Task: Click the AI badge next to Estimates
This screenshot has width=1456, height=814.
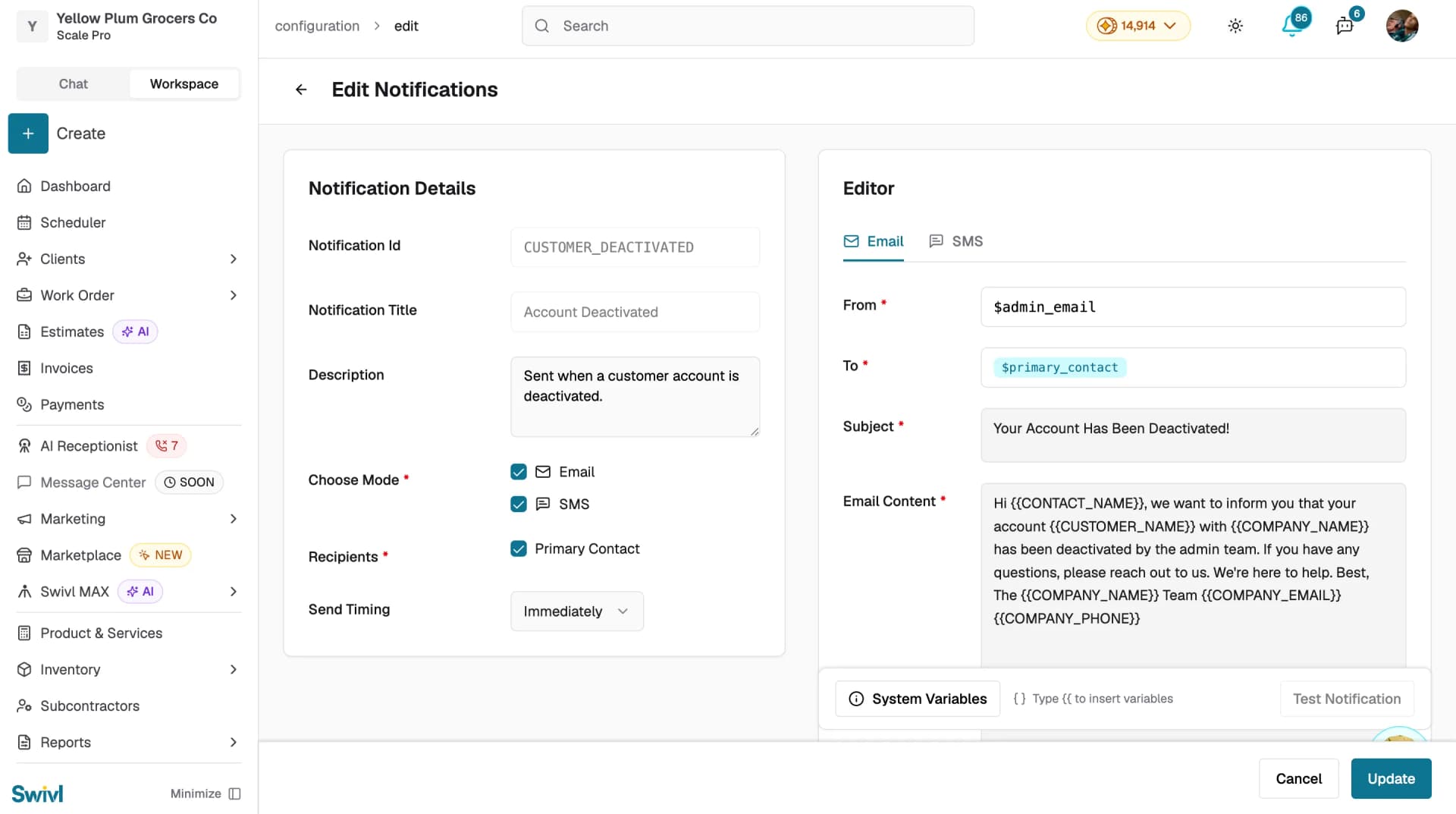Action: [135, 332]
